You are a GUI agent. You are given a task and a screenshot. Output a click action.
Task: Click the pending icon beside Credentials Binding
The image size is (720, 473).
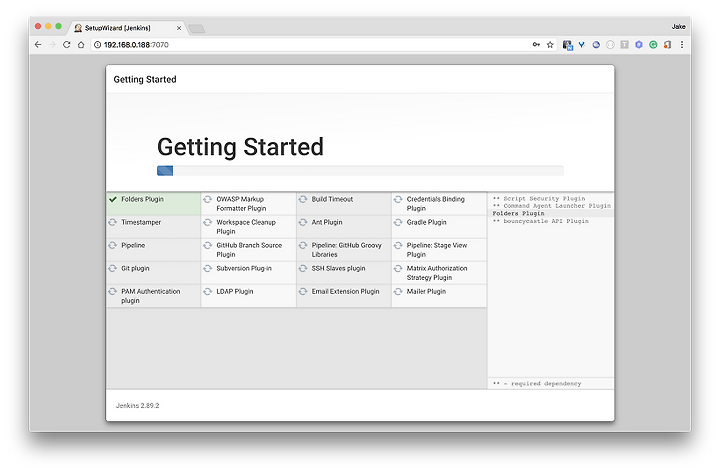coord(398,199)
